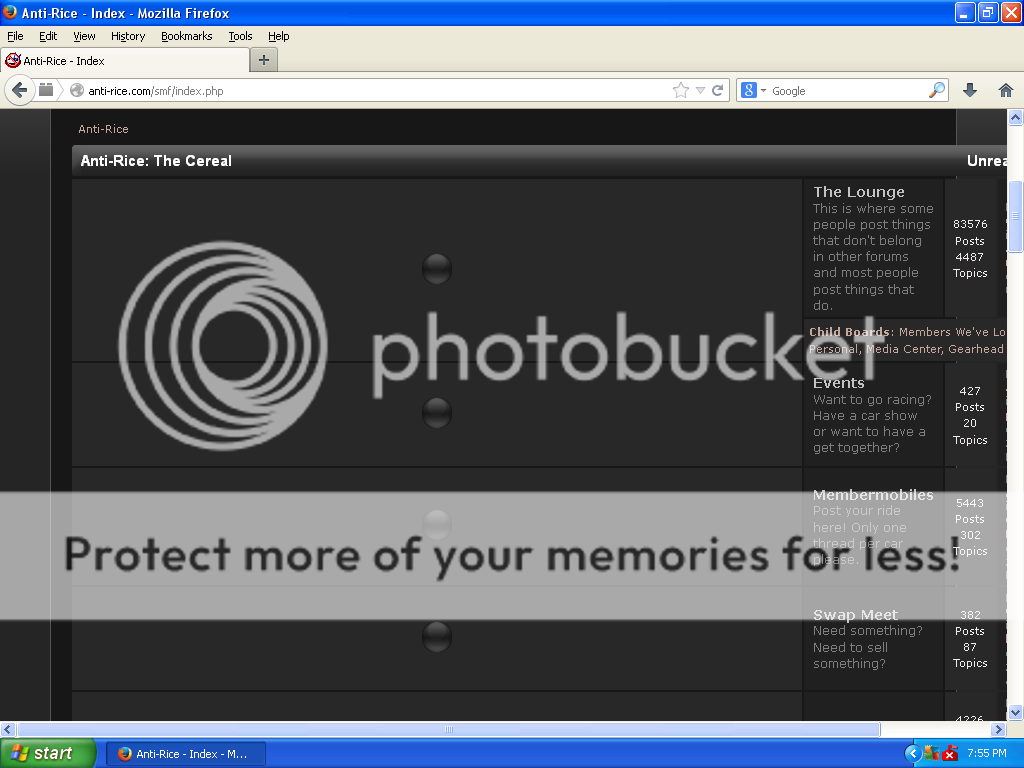Expand hidden system tray icons arrow

coord(912,754)
